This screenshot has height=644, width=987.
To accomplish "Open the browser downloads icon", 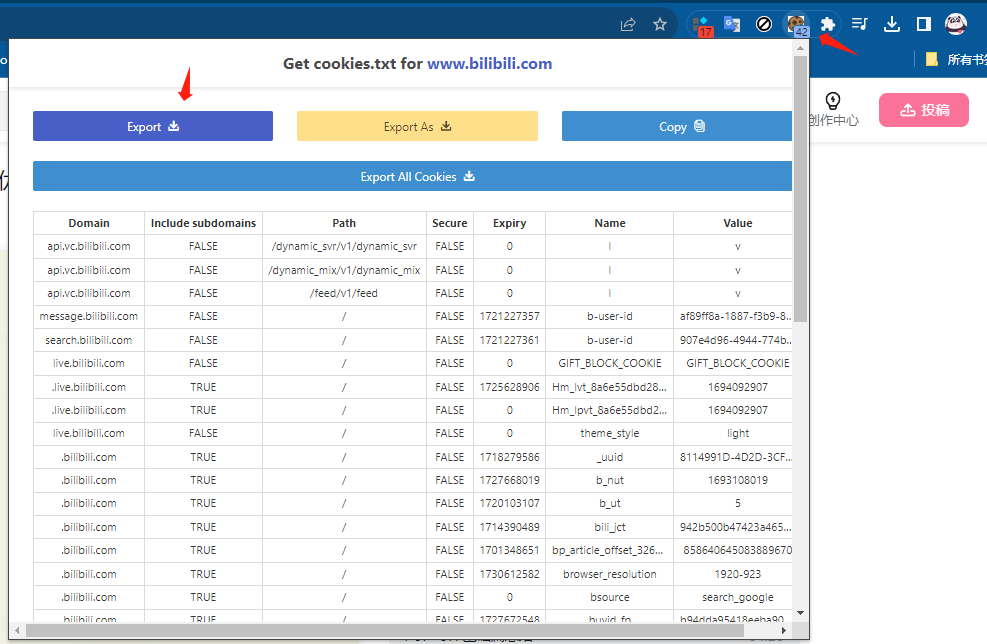I will (x=892, y=24).
